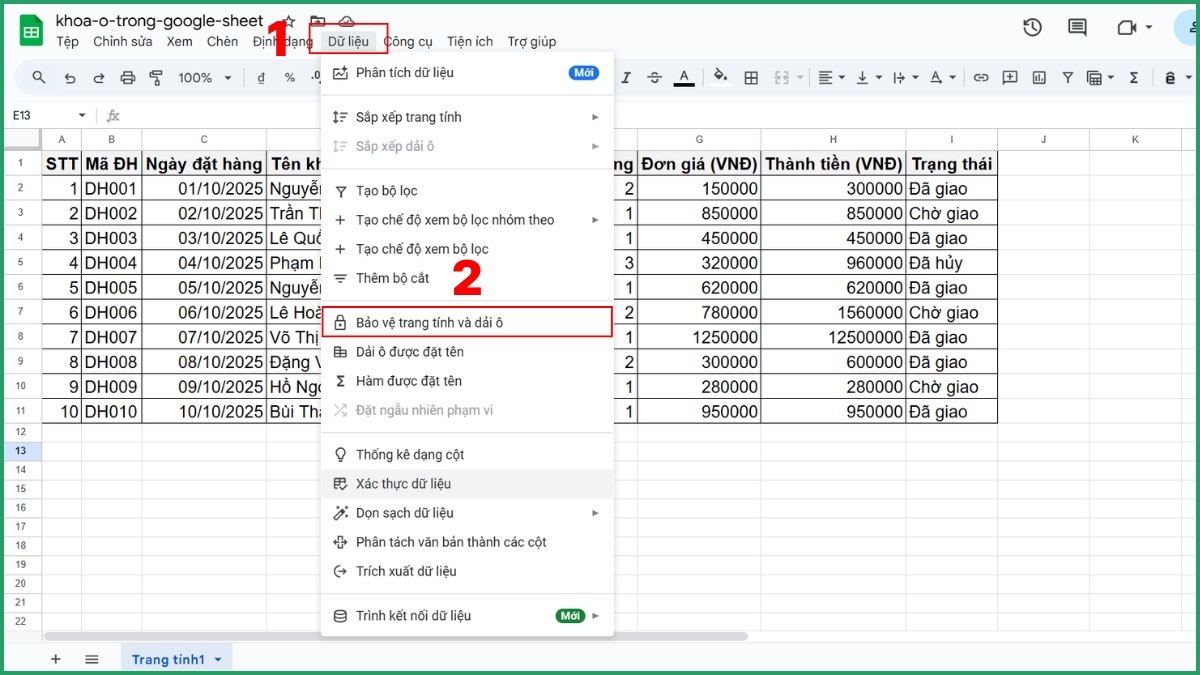Open the Name Box dropdown arrow beside E13
The height and width of the screenshot is (675, 1200).
point(82,116)
